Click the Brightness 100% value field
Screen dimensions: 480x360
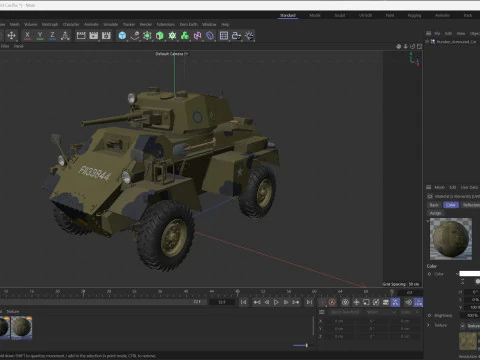[x=470, y=315]
